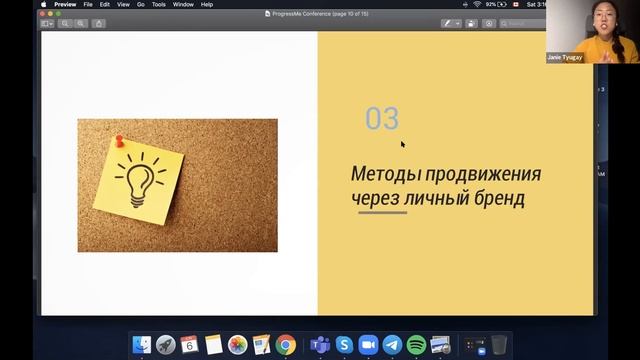640x360 pixels.
Task: Open Notes from the dock
Action: [x=213, y=345]
